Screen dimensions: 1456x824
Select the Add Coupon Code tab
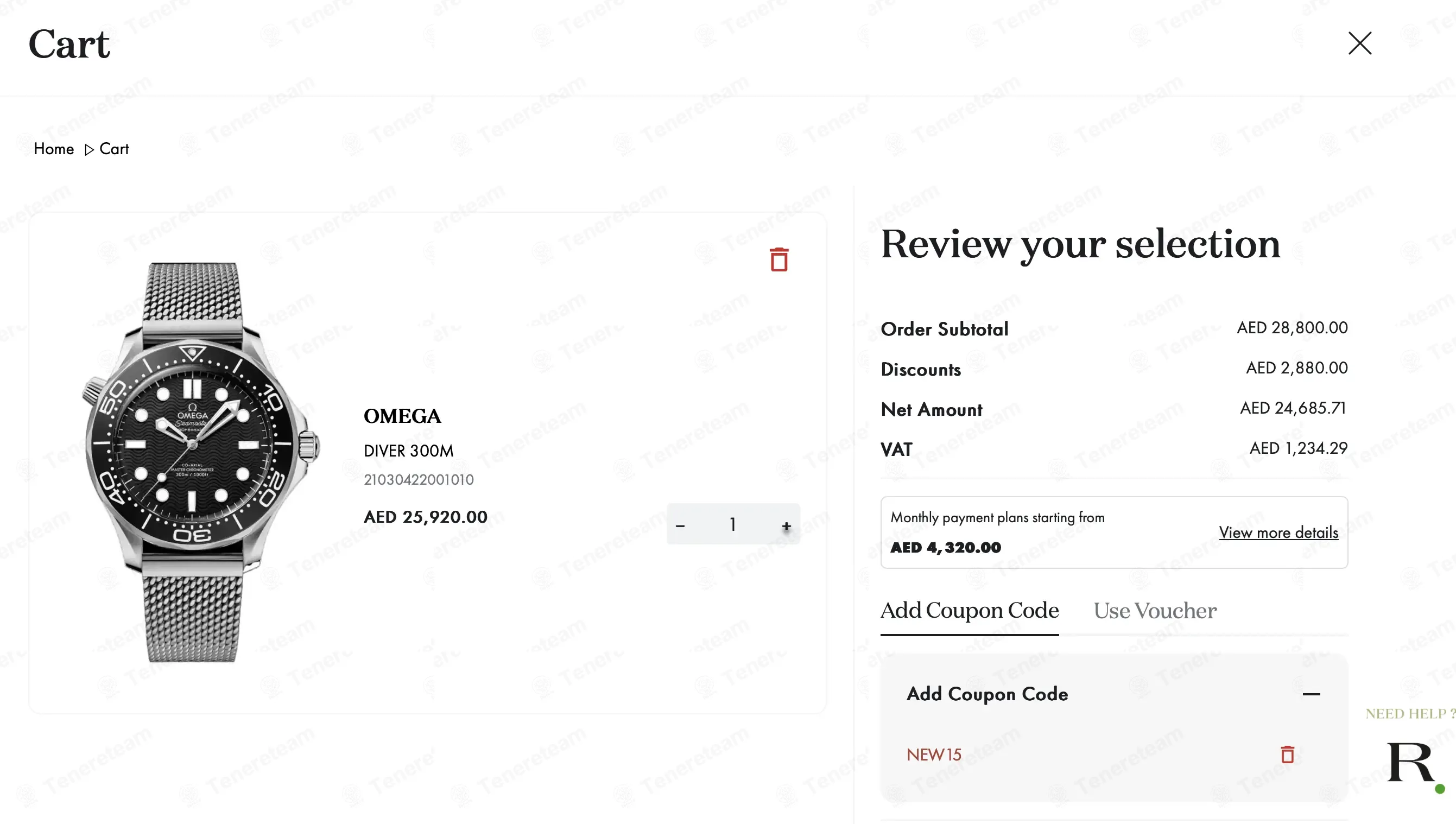point(970,610)
